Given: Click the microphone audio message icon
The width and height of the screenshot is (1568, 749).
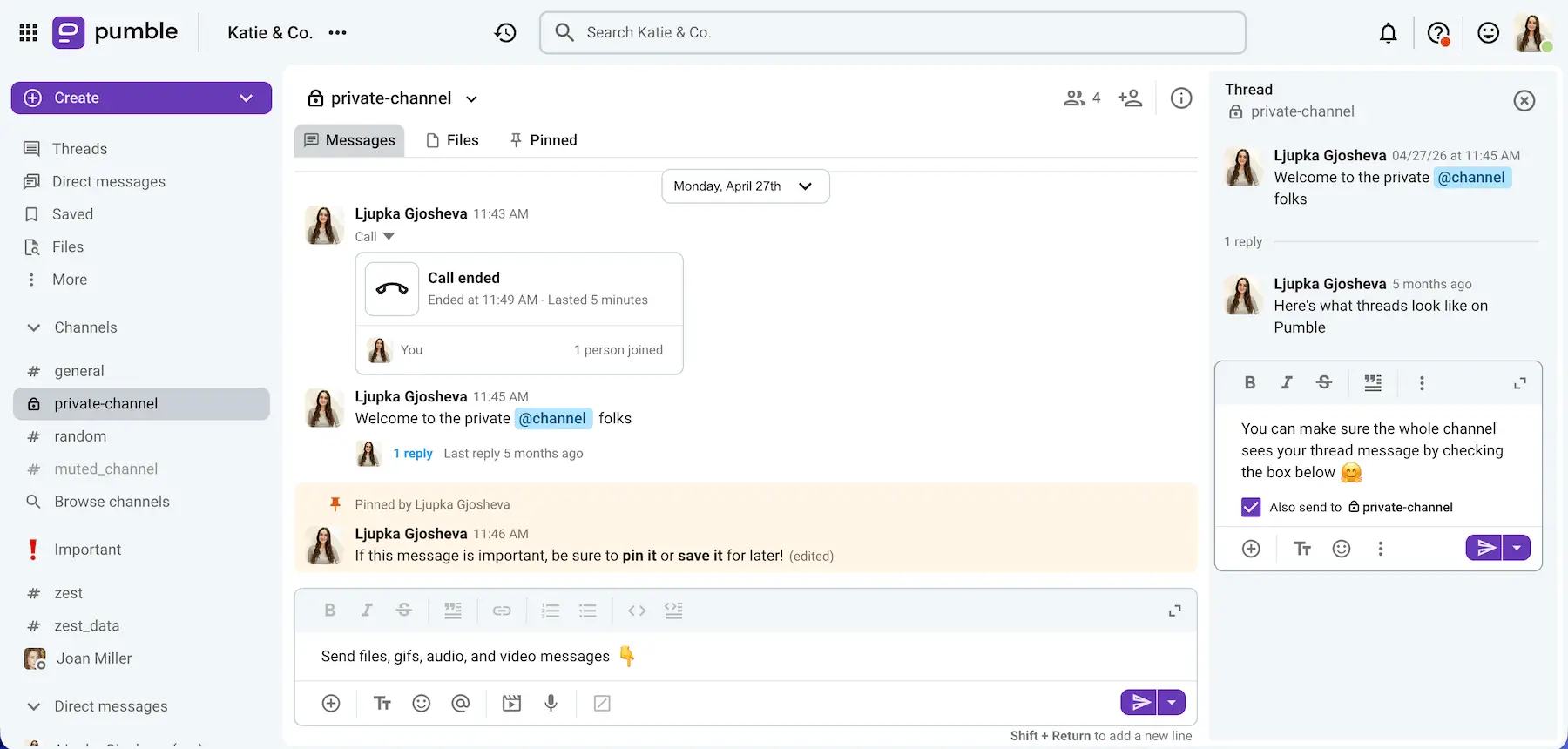Looking at the screenshot, I should 551,703.
